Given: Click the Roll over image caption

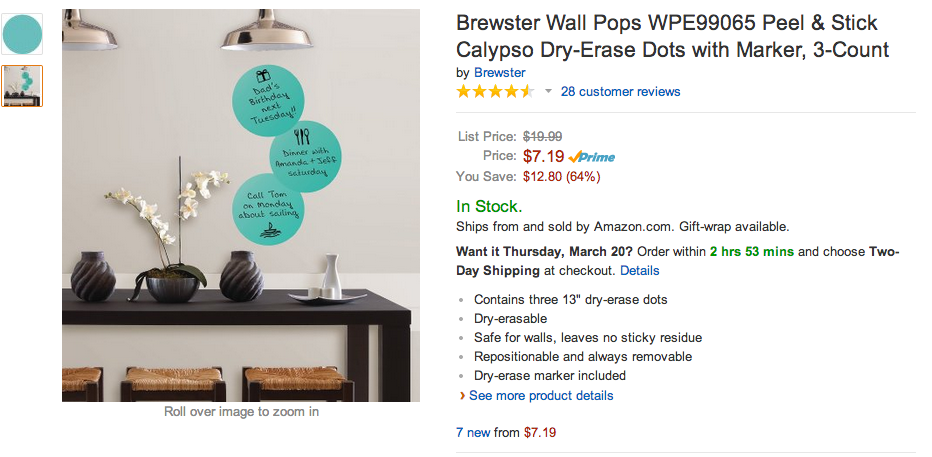Looking at the screenshot, I should (x=241, y=412).
